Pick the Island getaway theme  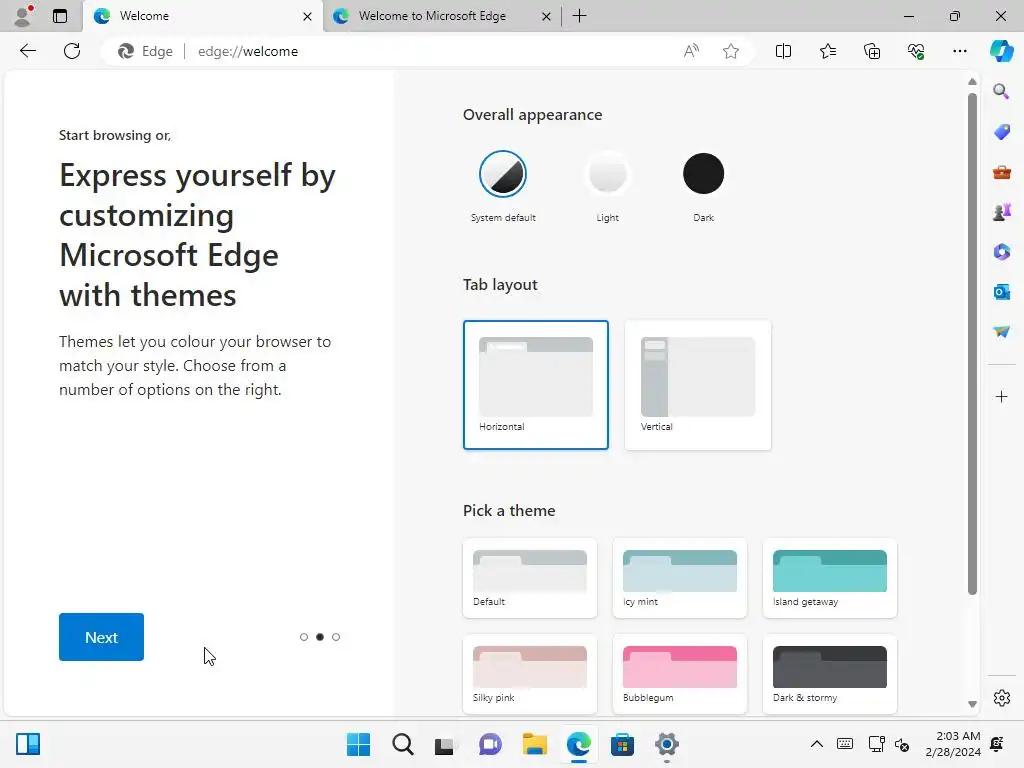[830, 578]
